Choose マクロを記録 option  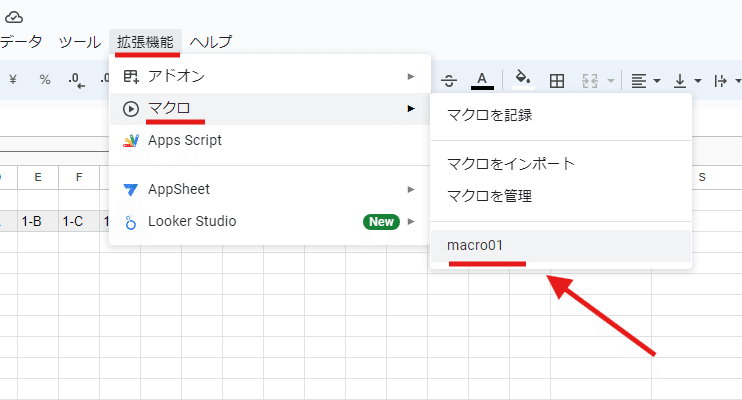[x=561, y=115]
